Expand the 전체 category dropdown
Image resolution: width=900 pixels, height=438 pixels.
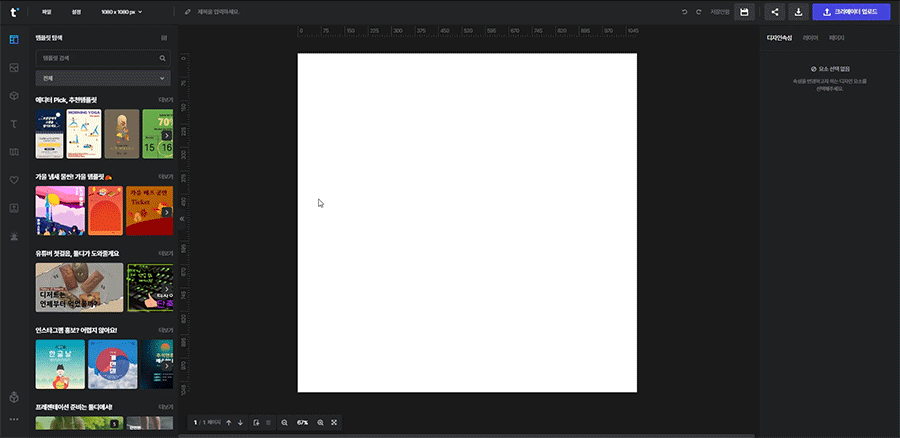[103, 77]
